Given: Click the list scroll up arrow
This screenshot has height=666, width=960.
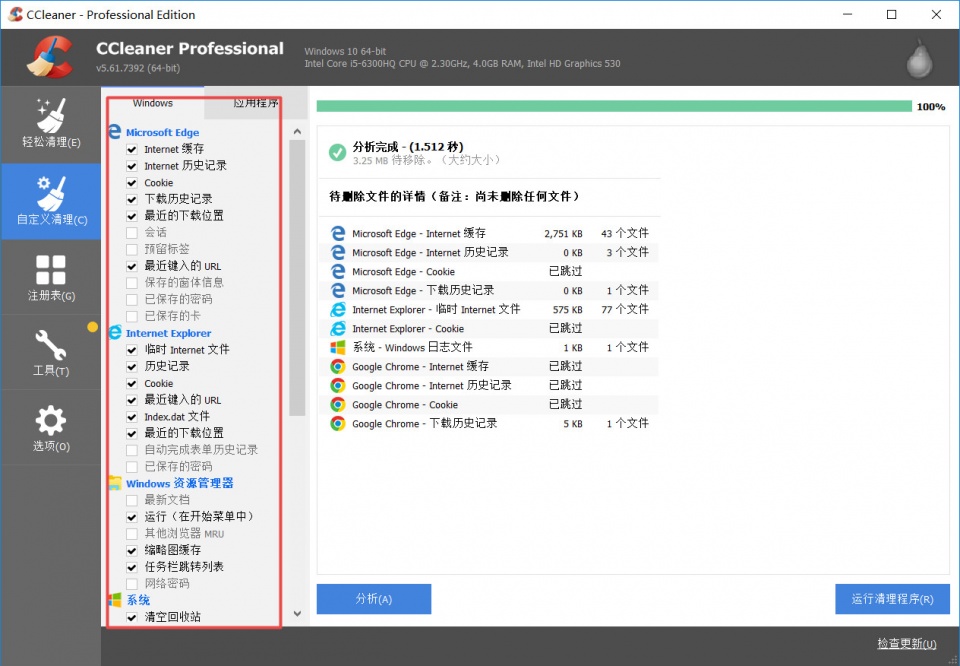Looking at the screenshot, I should (x=297, y=132).
